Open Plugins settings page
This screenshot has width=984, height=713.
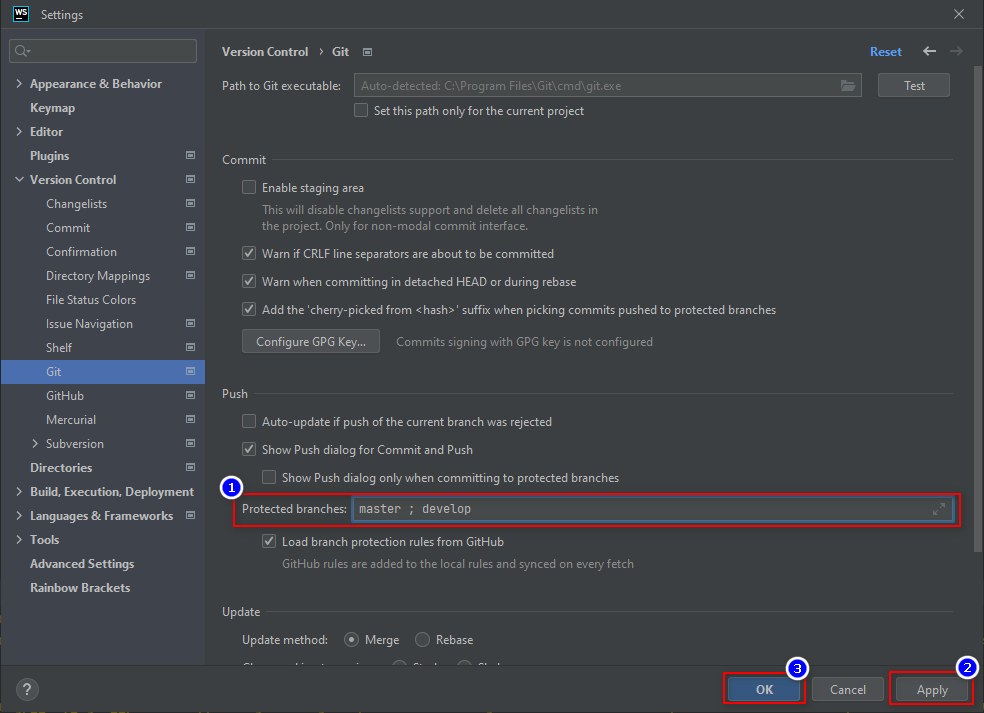[50, 156]
